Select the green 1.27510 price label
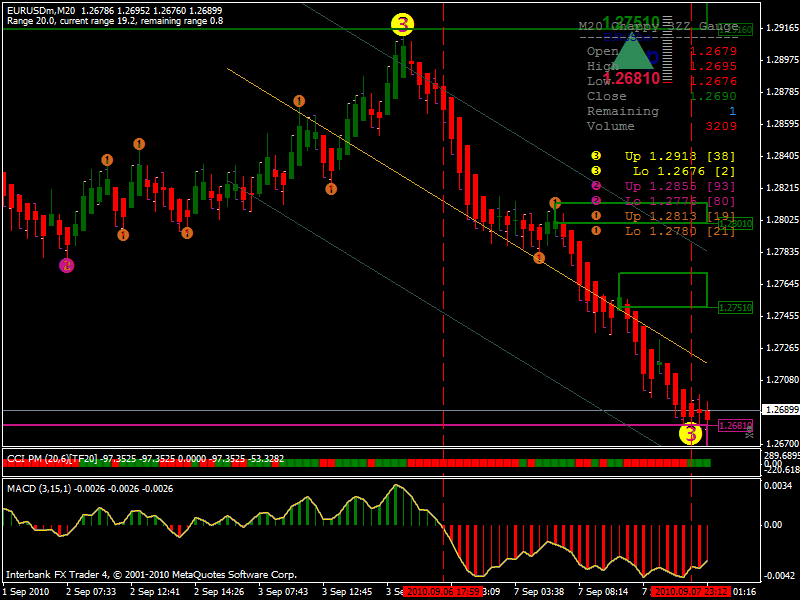Image resolution: width=800 pixels, height=600 pixels. [x=735, y=308]
